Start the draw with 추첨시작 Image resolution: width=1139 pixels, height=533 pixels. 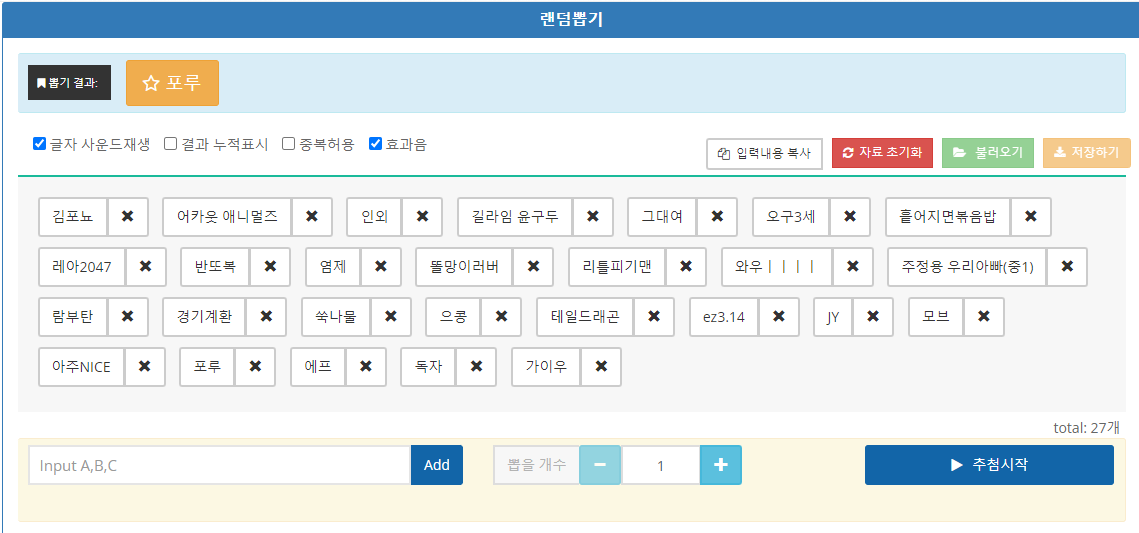pyautogui.click(x=988, y=465)
